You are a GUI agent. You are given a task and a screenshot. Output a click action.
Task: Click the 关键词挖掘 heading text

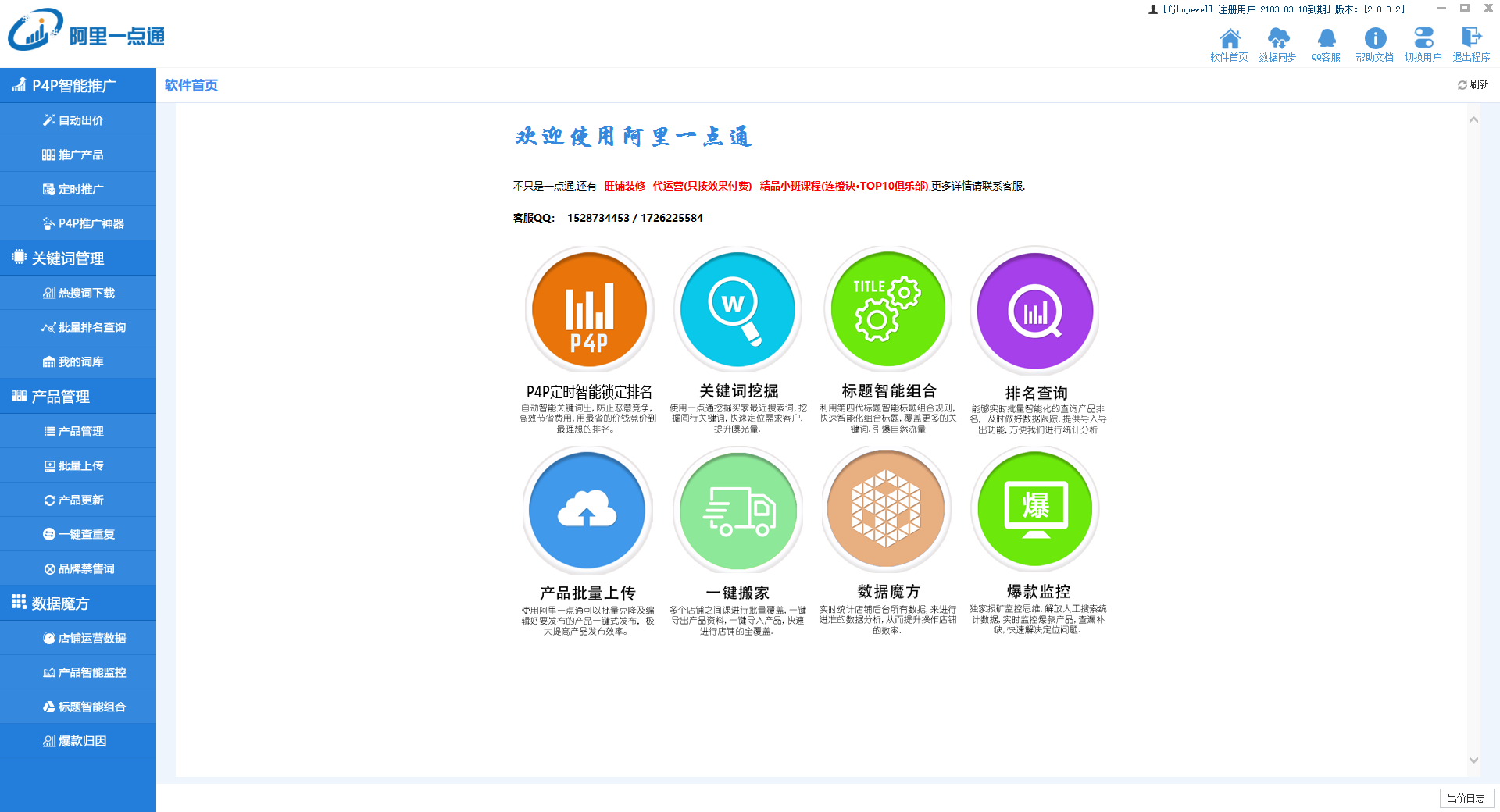click(x=738, y=391)
